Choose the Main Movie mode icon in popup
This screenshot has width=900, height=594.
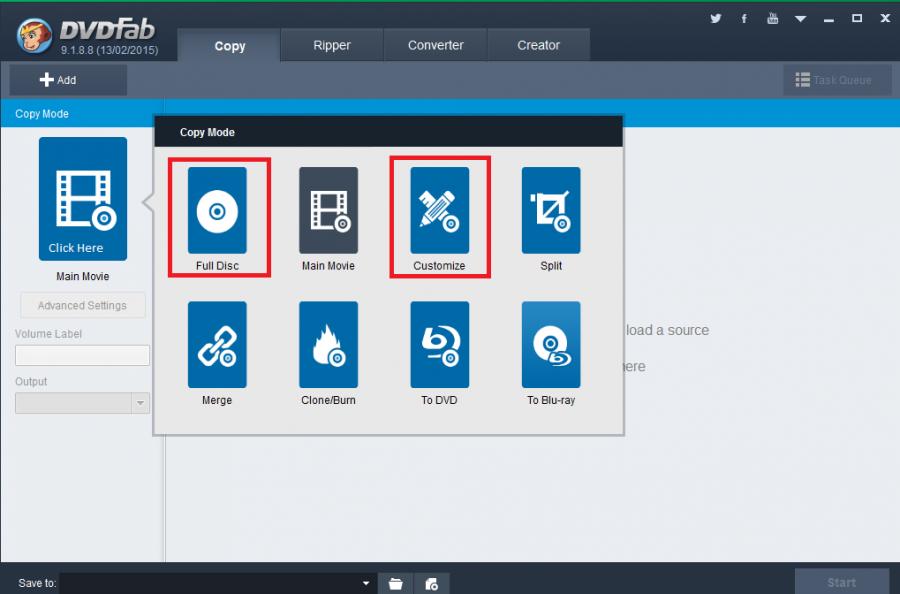pos(328,211)
